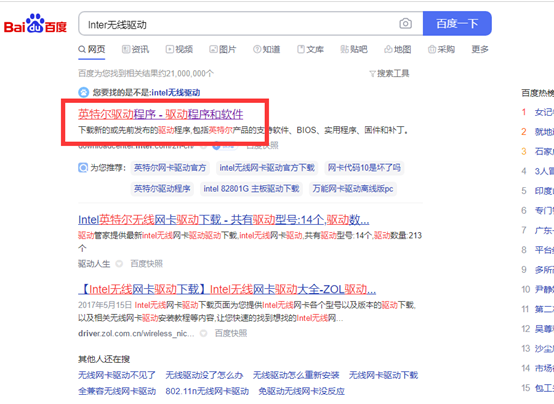Open the 图片 tab

tap(223, 49)
